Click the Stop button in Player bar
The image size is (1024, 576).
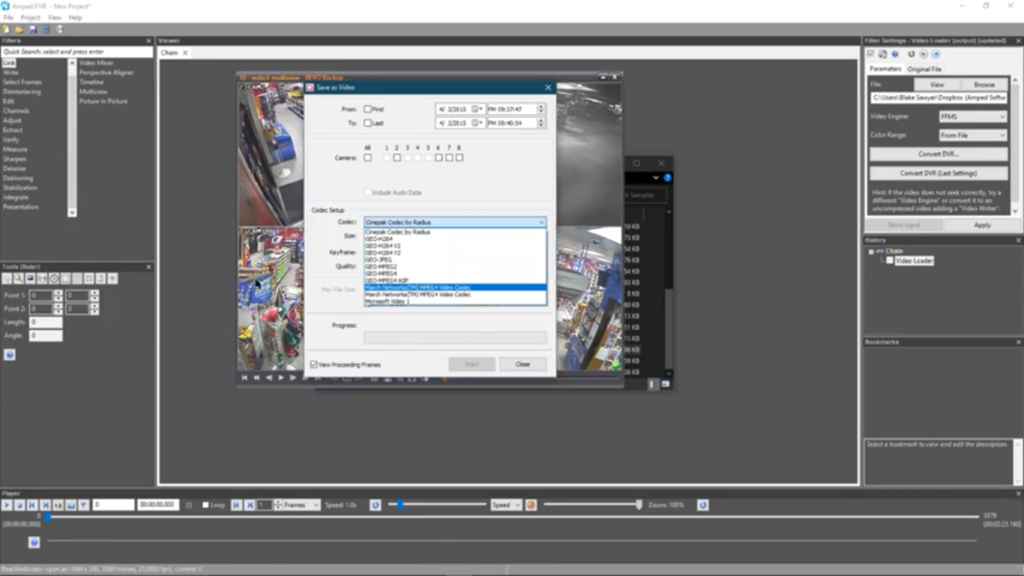[20, 505]
